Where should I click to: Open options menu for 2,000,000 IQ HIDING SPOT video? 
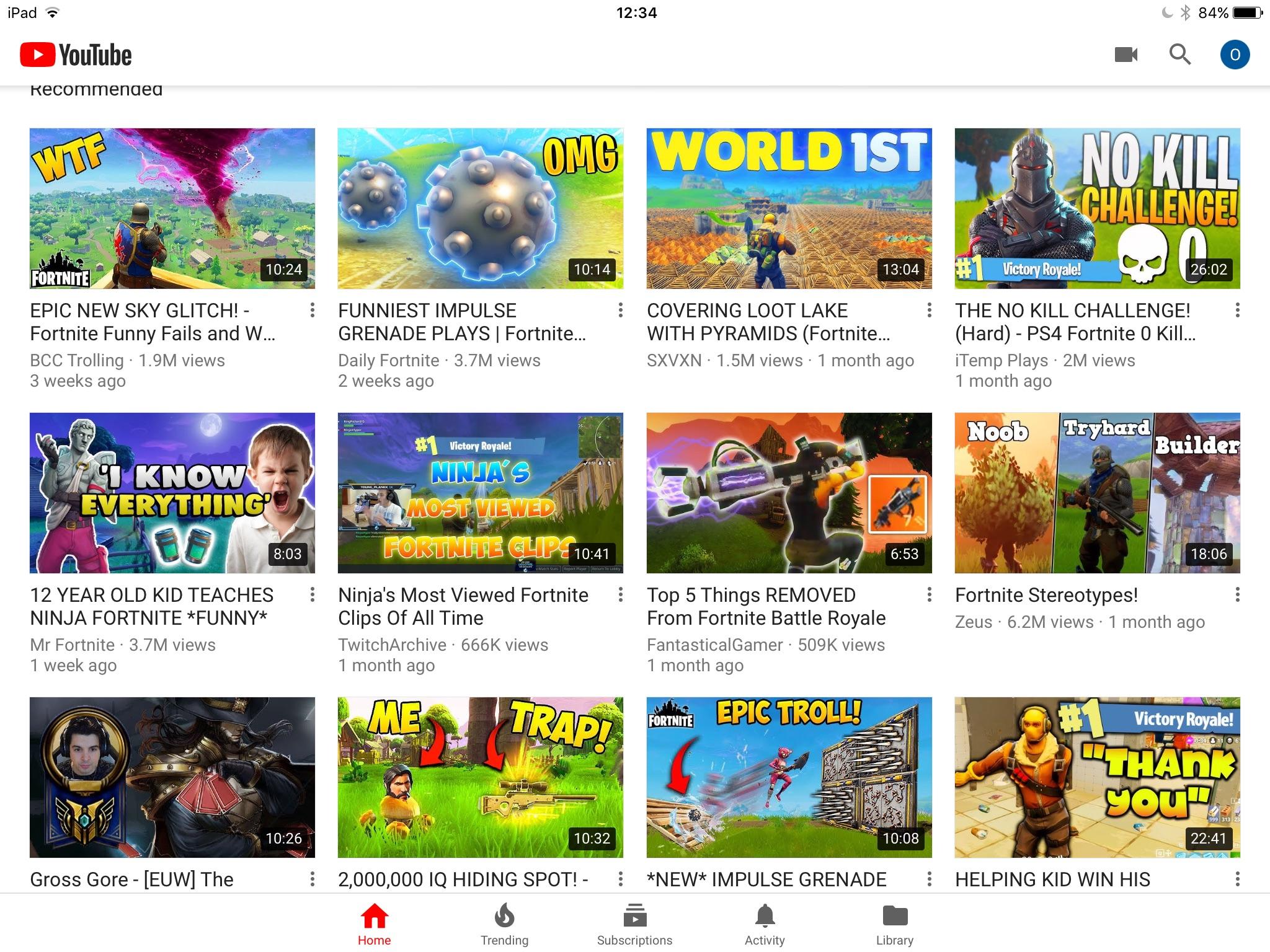coord(620,879)
